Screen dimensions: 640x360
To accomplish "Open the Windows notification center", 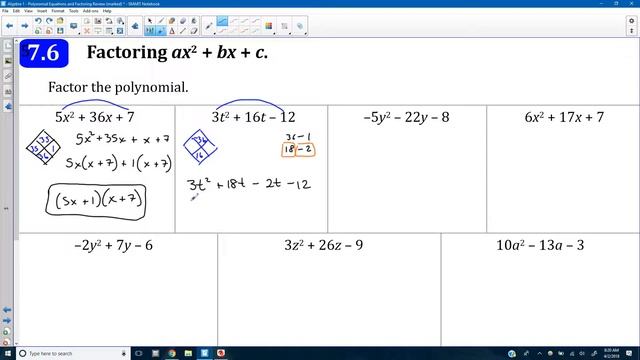I will (x=629, y=353).
